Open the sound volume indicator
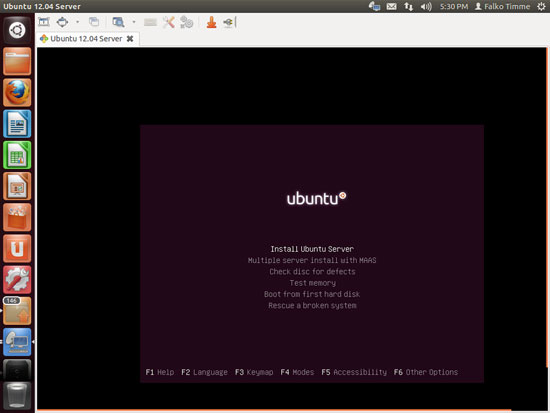The image size is (550, 413). point(426,6)
